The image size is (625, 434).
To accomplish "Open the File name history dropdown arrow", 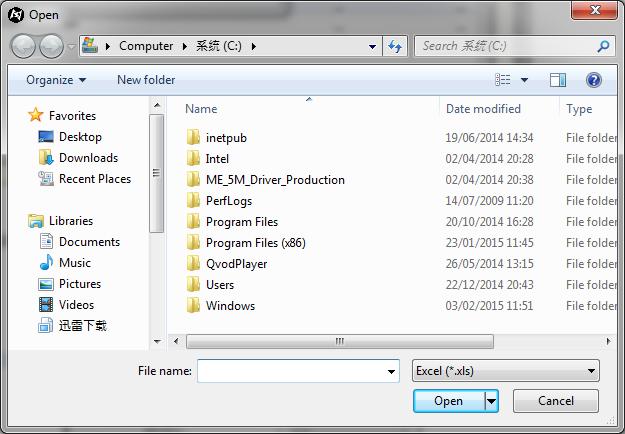I will tap(391, 371).
